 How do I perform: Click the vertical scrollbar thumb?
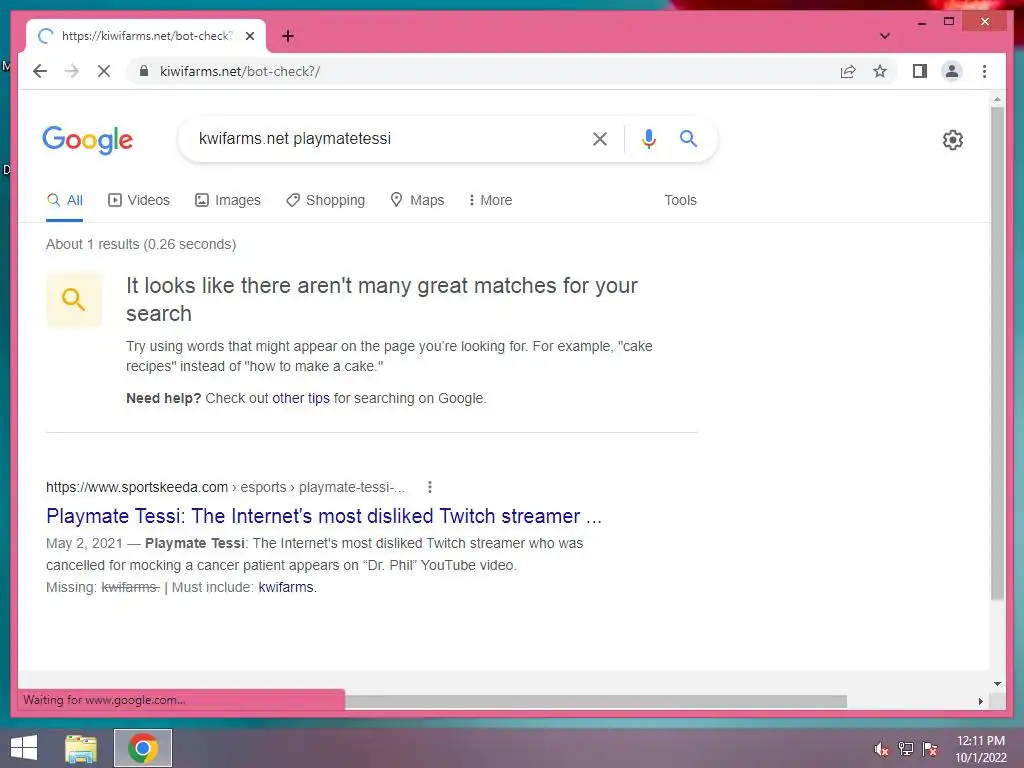pos(997,353)
